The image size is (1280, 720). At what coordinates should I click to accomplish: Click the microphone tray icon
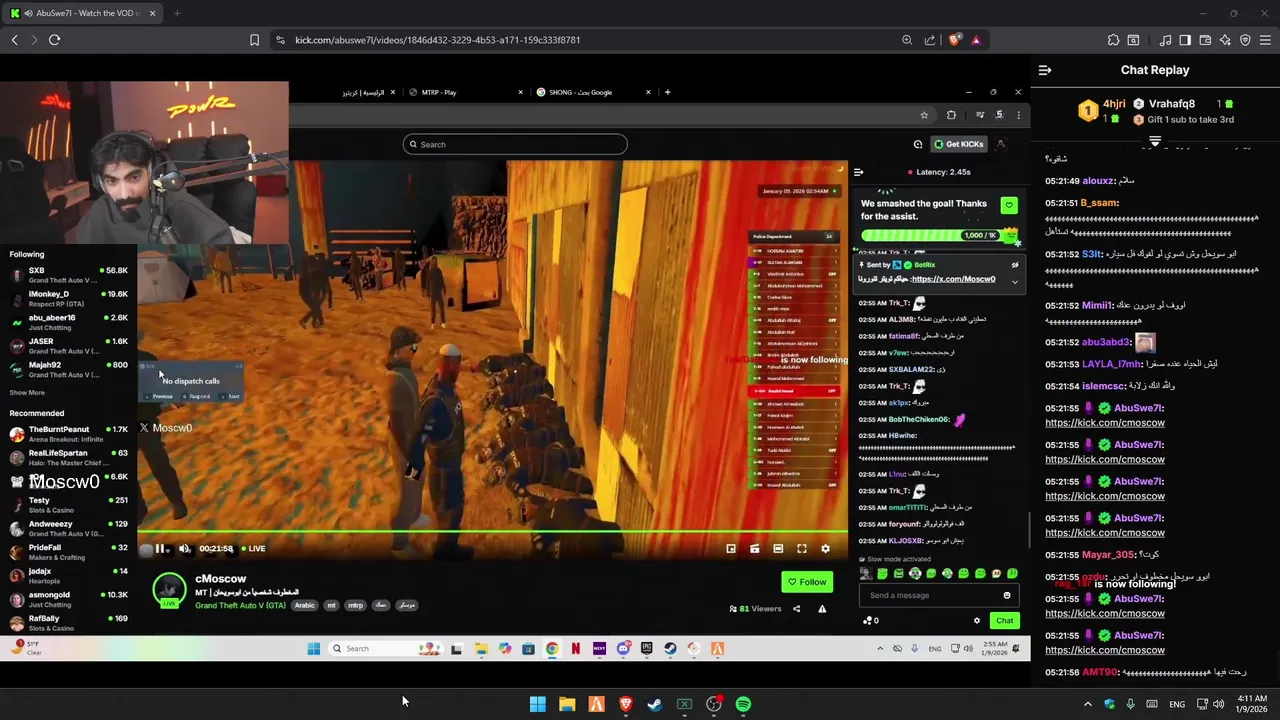[x=1130, y=704]
